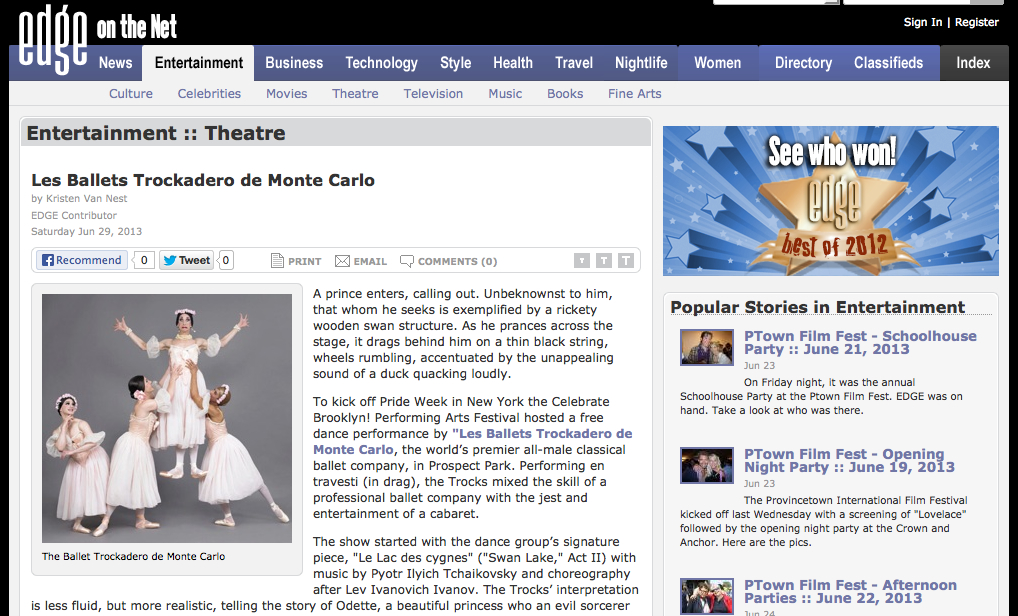Click the Best of 2012 banner
This screenshot has height=616, width=1018.
click(x=830, y=201)
